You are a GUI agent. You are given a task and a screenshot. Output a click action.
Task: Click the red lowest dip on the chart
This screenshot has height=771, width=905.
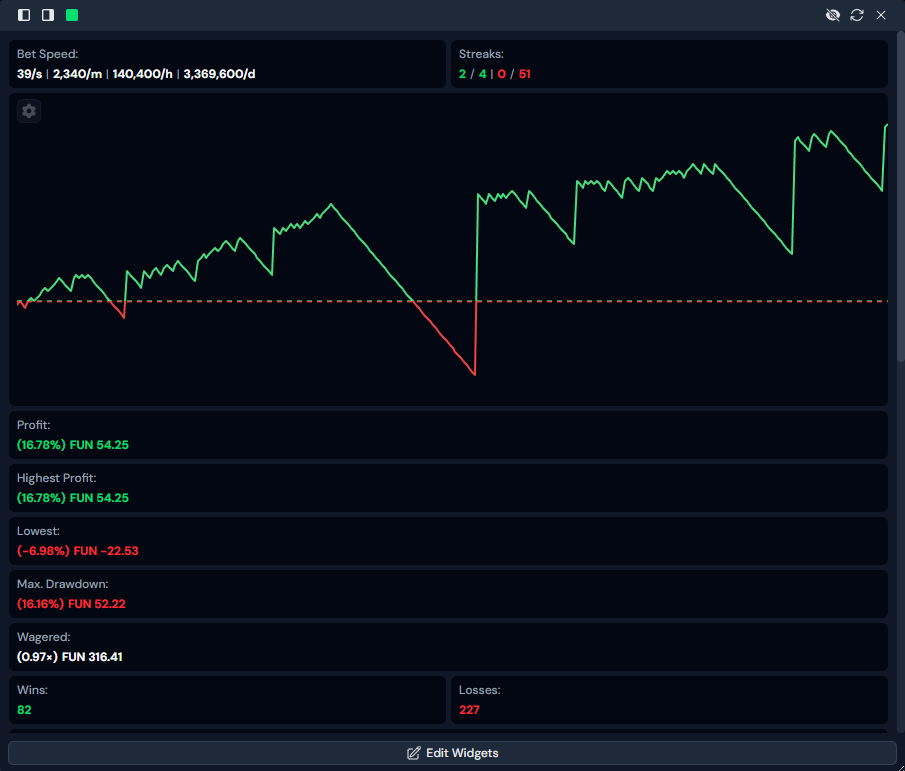coord(474,373)
